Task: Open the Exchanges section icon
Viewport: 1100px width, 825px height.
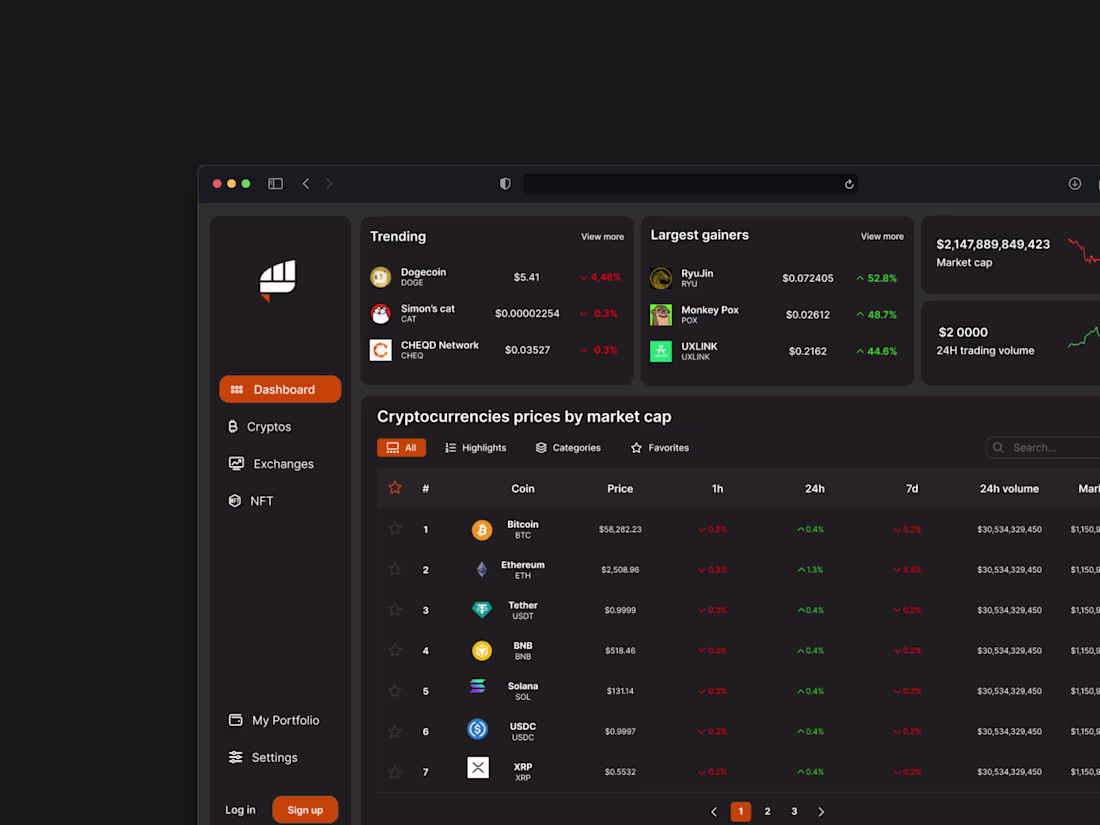Action: click(234, 463)
